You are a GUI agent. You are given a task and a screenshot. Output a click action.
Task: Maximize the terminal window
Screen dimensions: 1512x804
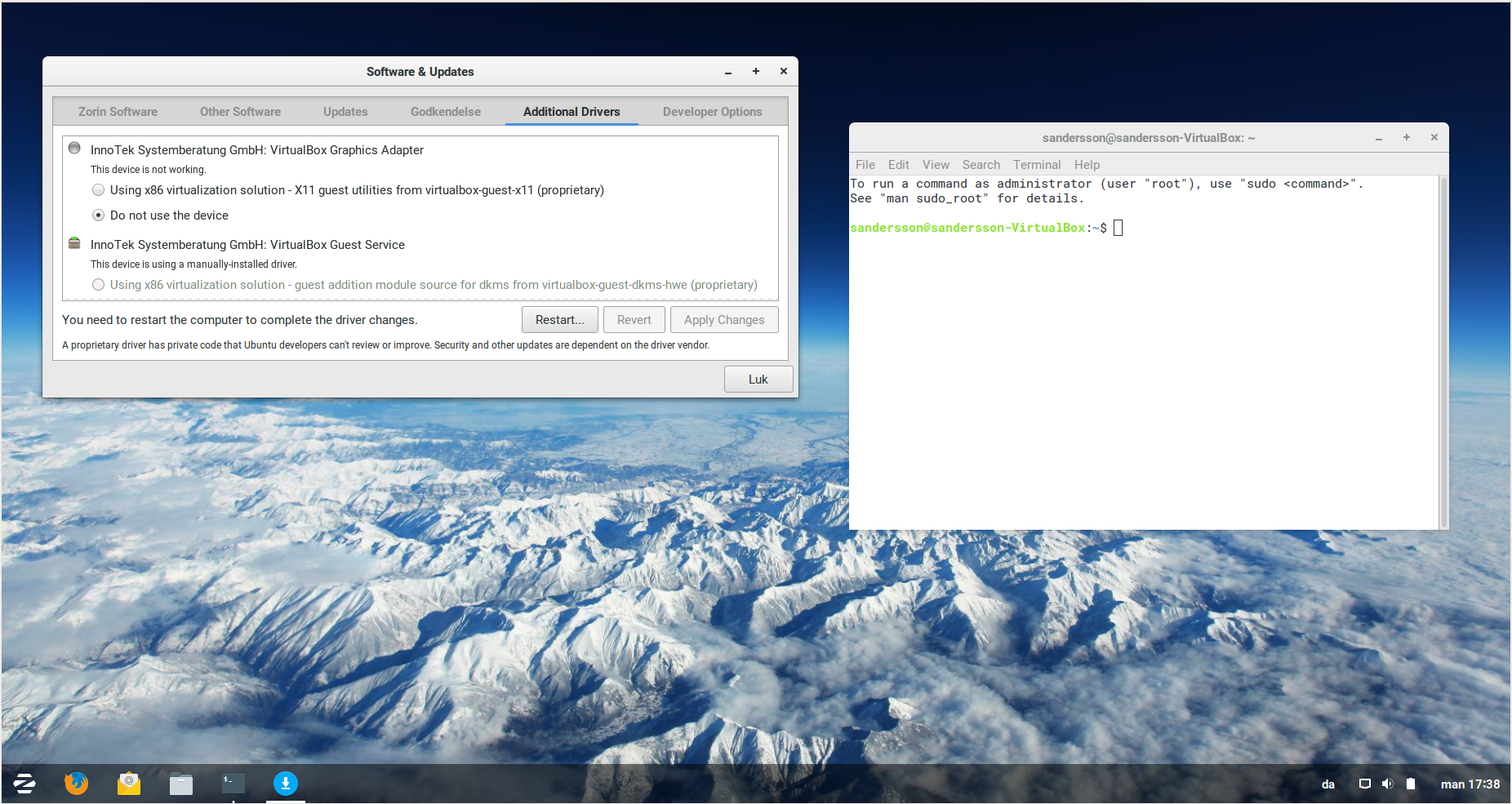(x=1407, y=138)
